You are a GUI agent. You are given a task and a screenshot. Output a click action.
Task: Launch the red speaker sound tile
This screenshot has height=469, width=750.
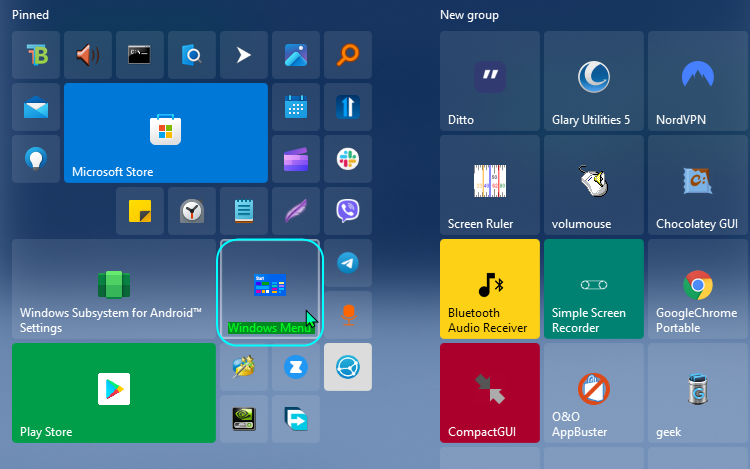[88, 55]
